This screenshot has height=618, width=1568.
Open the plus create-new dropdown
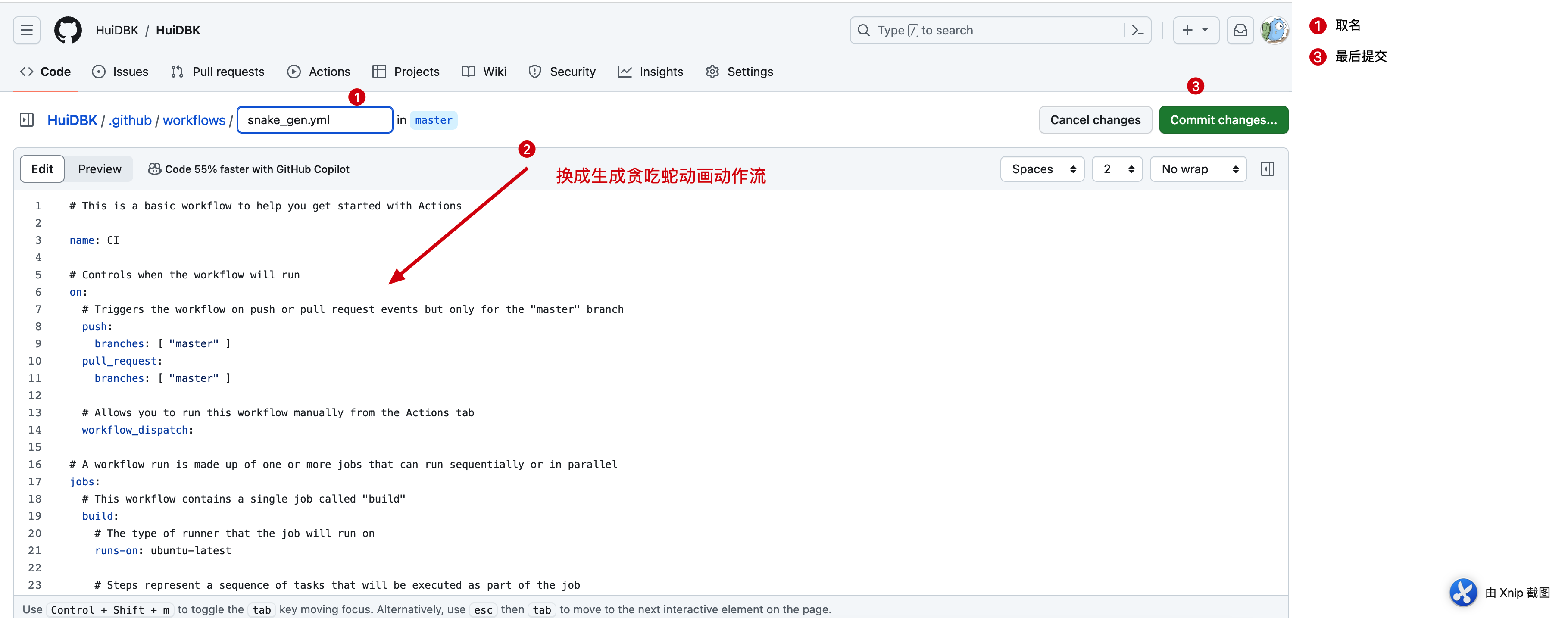point(1195,29)
